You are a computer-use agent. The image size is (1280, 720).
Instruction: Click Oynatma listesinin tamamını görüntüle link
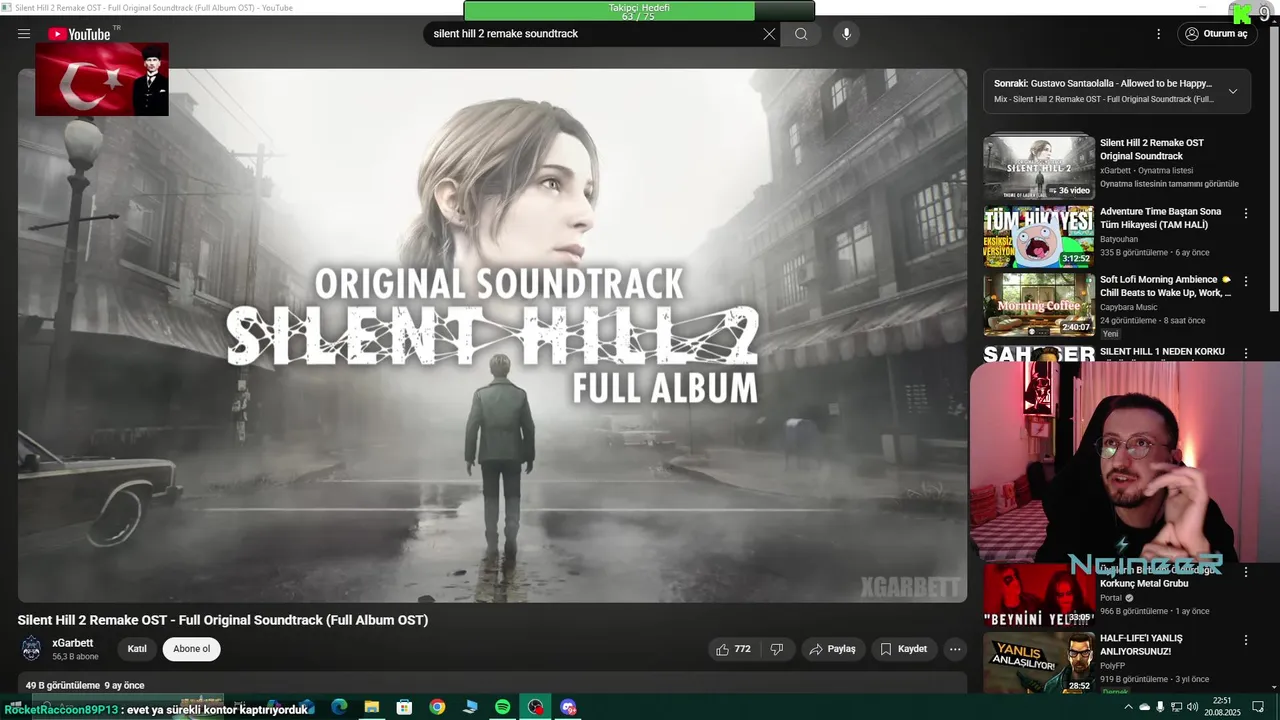[1169, 184]
